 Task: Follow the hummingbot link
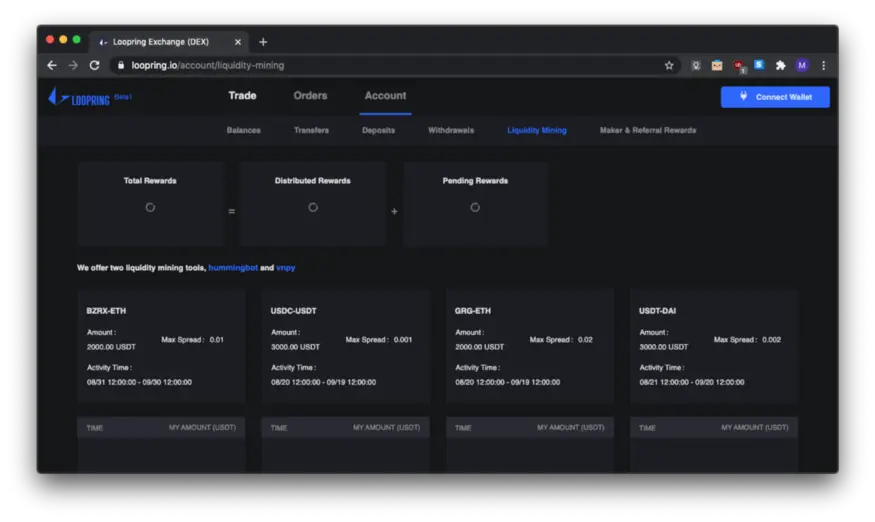pos(233,268)
